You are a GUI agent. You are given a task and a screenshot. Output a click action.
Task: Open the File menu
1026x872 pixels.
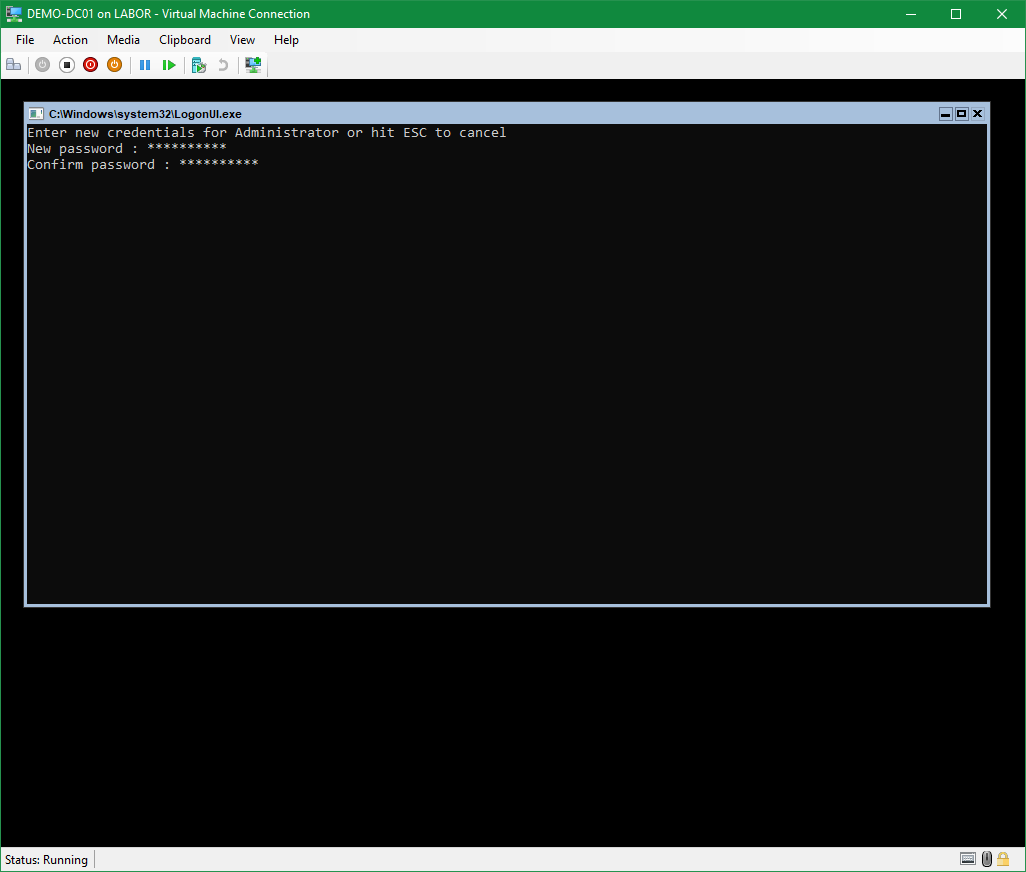pyautogui.click(x=25, y=40)
